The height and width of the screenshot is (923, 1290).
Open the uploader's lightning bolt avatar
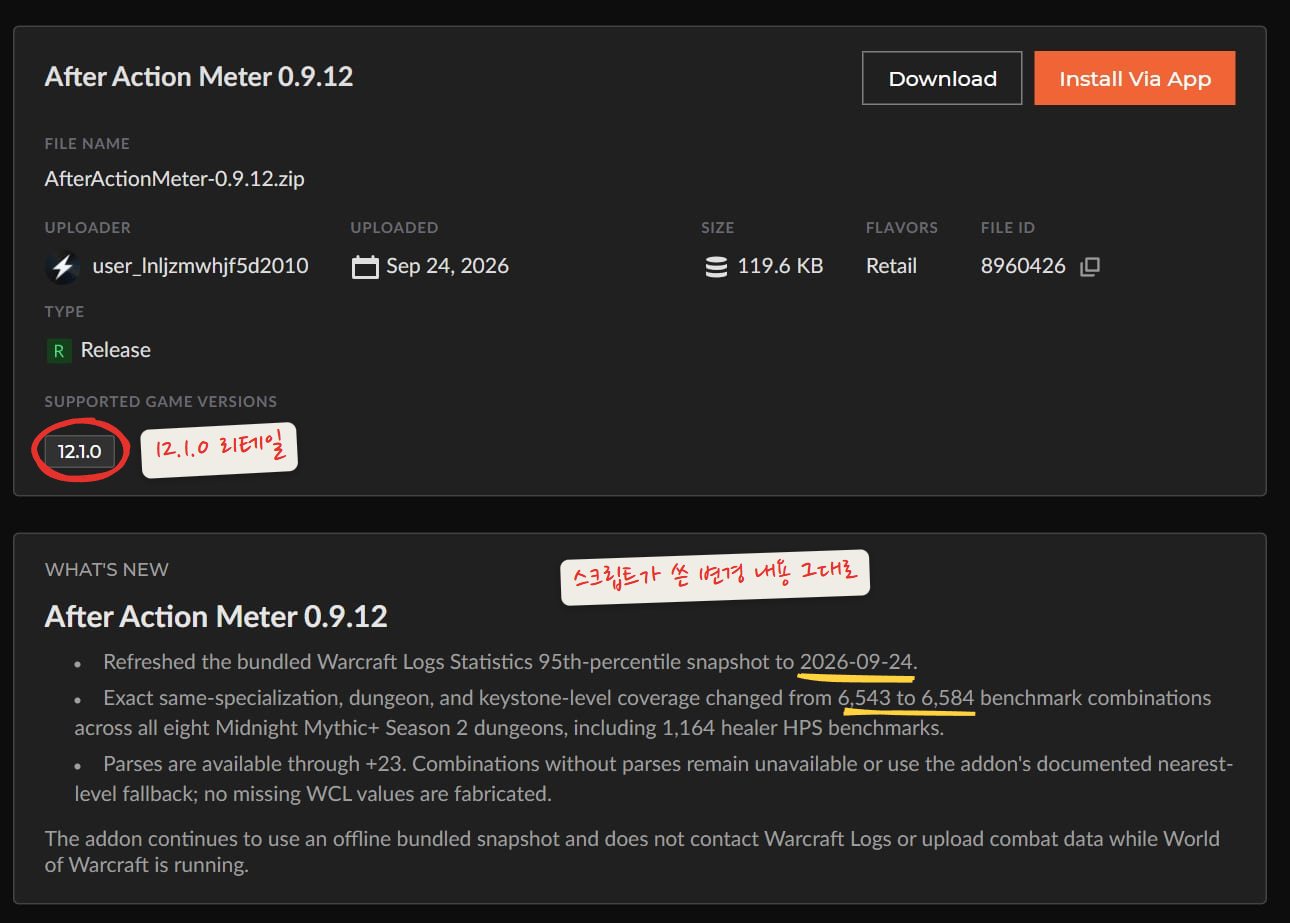[62, 267]
